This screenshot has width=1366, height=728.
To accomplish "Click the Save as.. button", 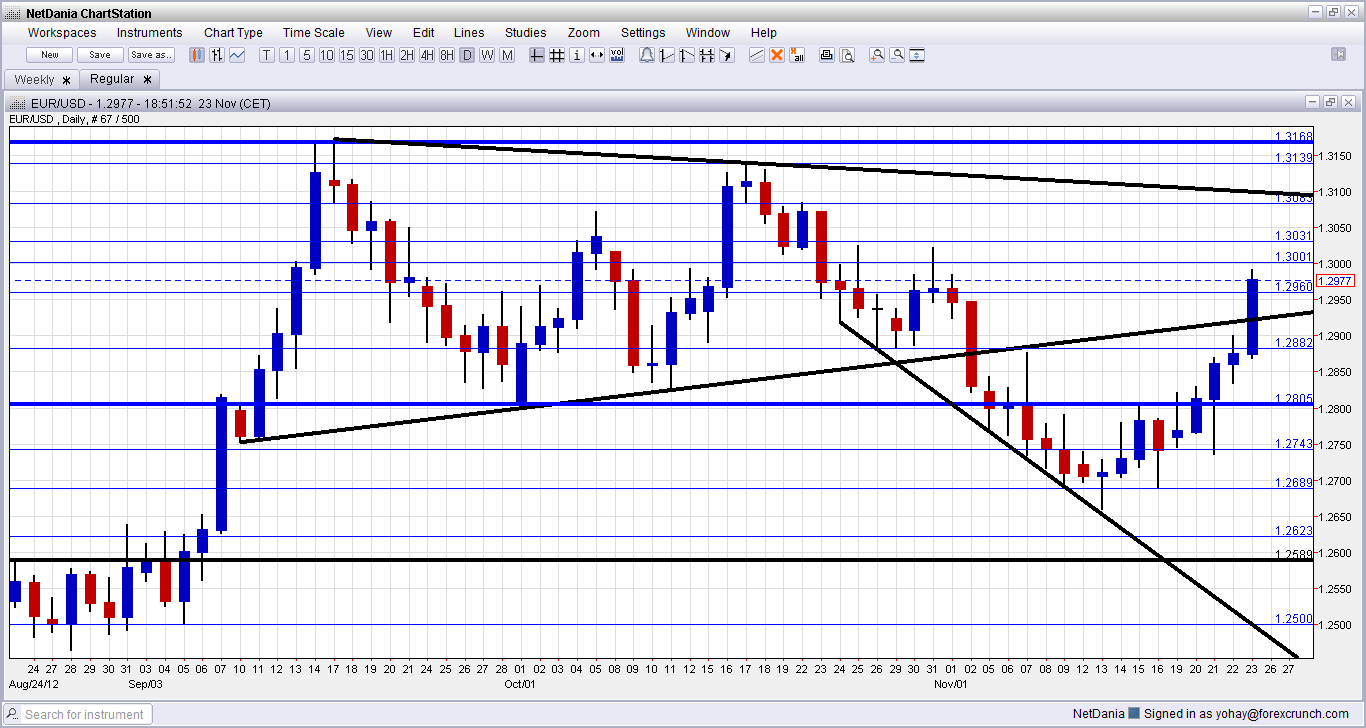I will click(151, 55).
